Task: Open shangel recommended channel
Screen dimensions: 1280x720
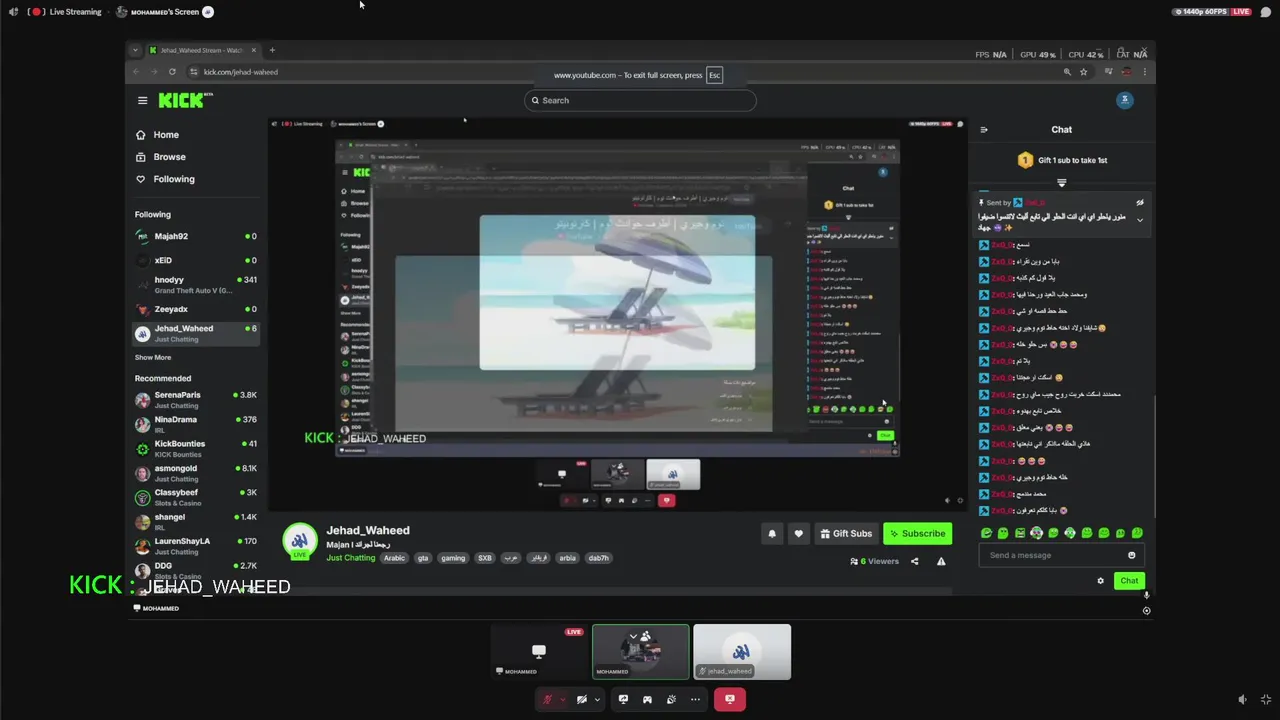Action: pyautogui.click(x=196, y=521)
